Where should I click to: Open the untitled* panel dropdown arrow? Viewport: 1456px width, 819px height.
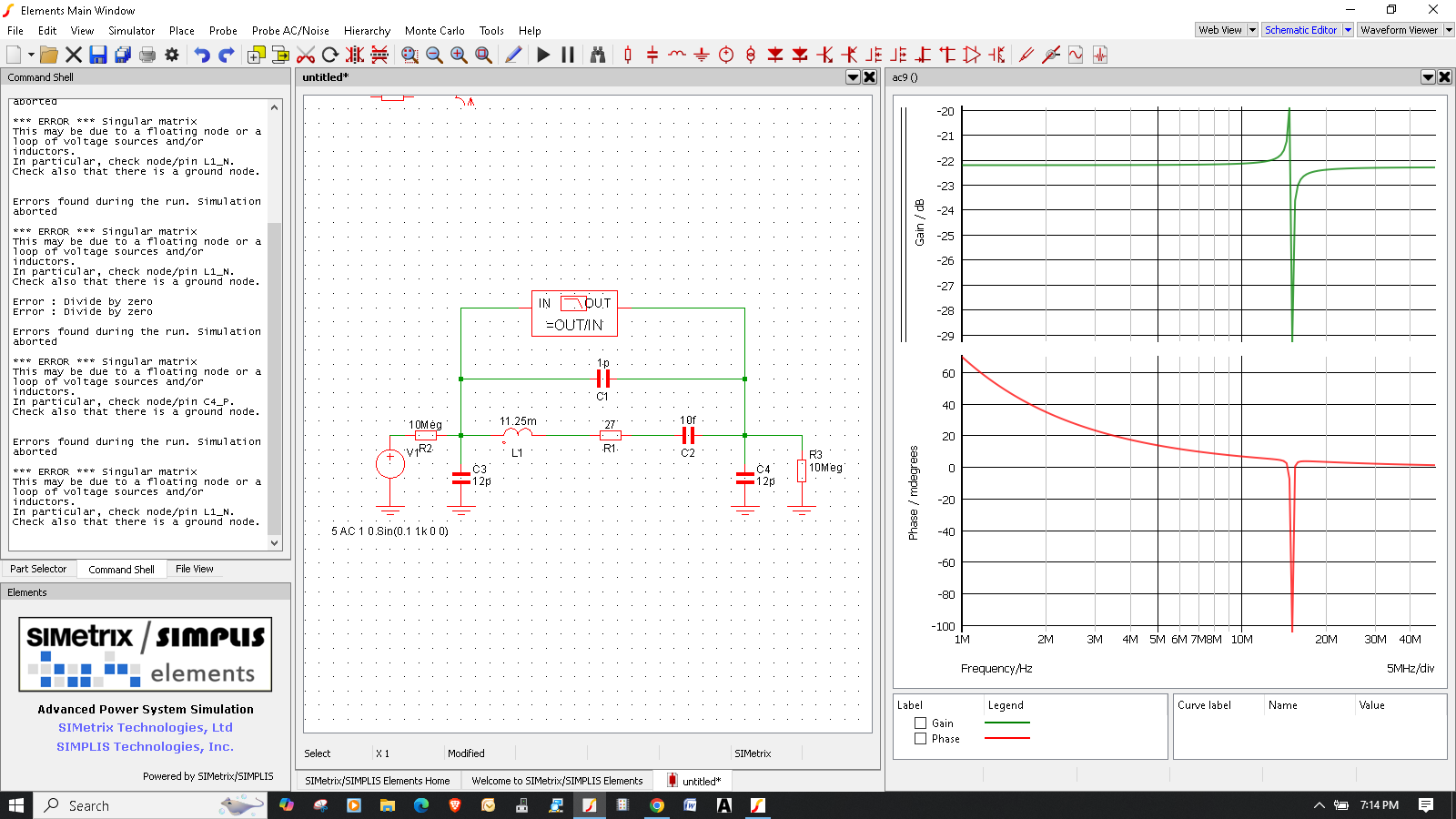click(x=854, y=77)
